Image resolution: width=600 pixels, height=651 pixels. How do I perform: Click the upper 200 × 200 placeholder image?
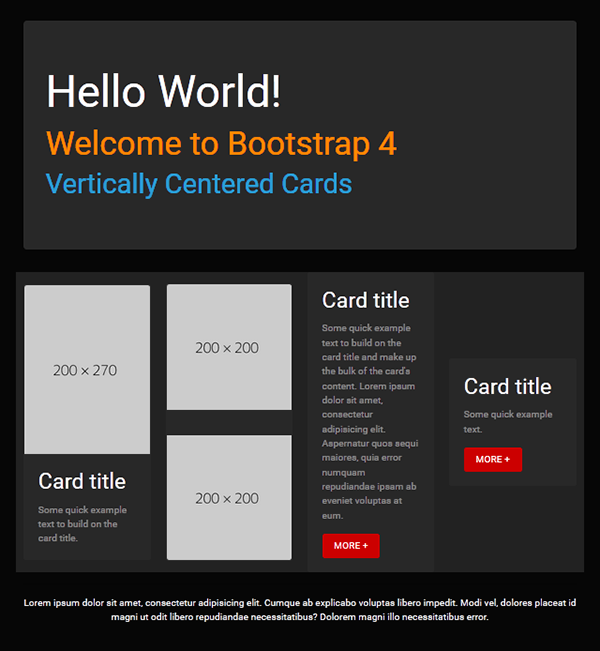pos(229,347)
